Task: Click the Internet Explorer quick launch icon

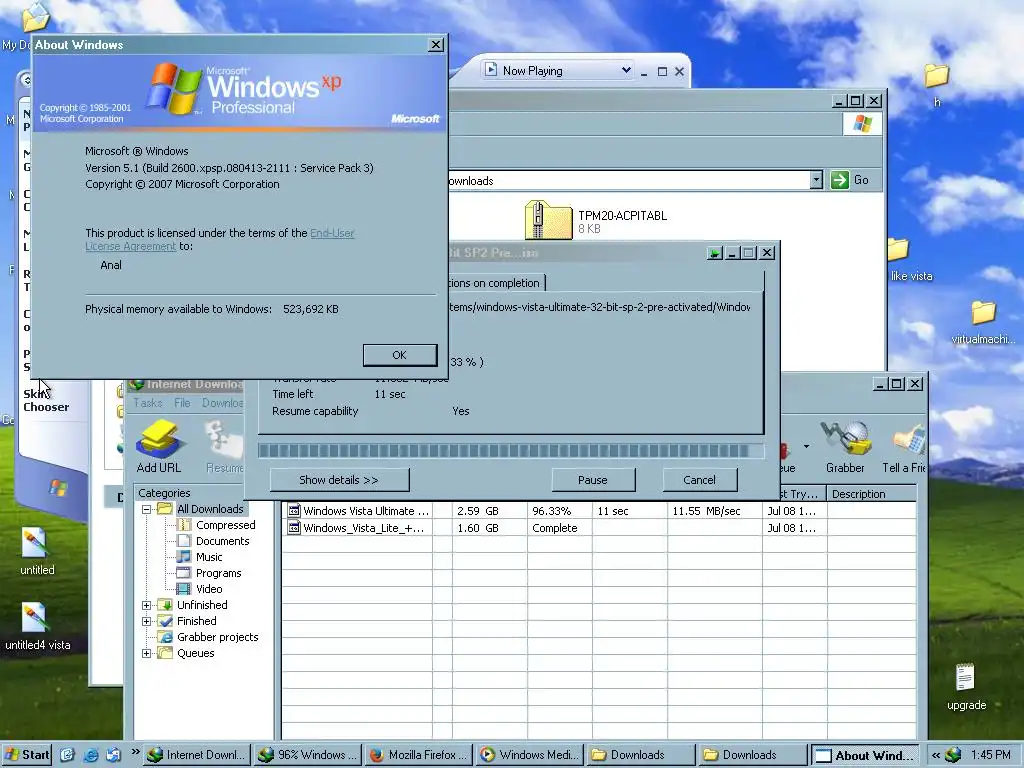Action: pos(91,755)
